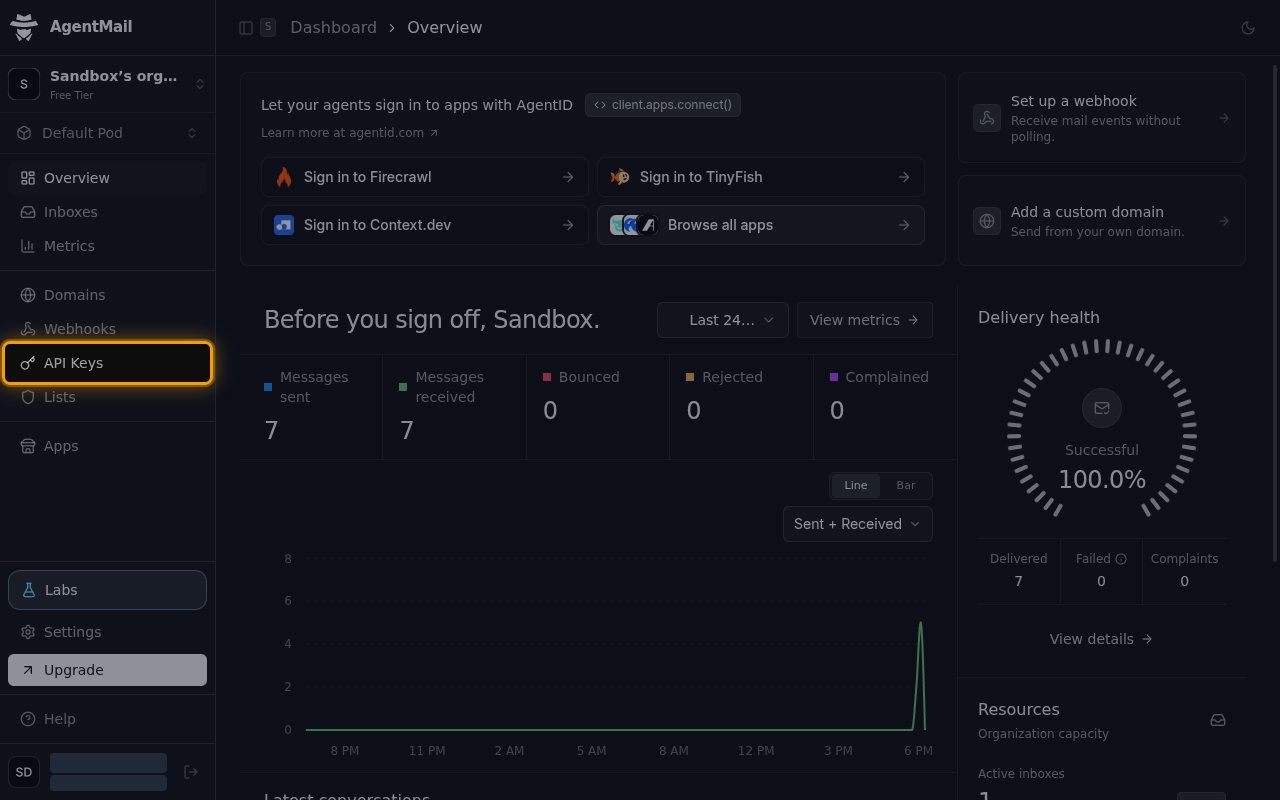Viewport: 1280px width, 800px height.
Task: Open Metrics in the sidebar
Action: point(108,246)
